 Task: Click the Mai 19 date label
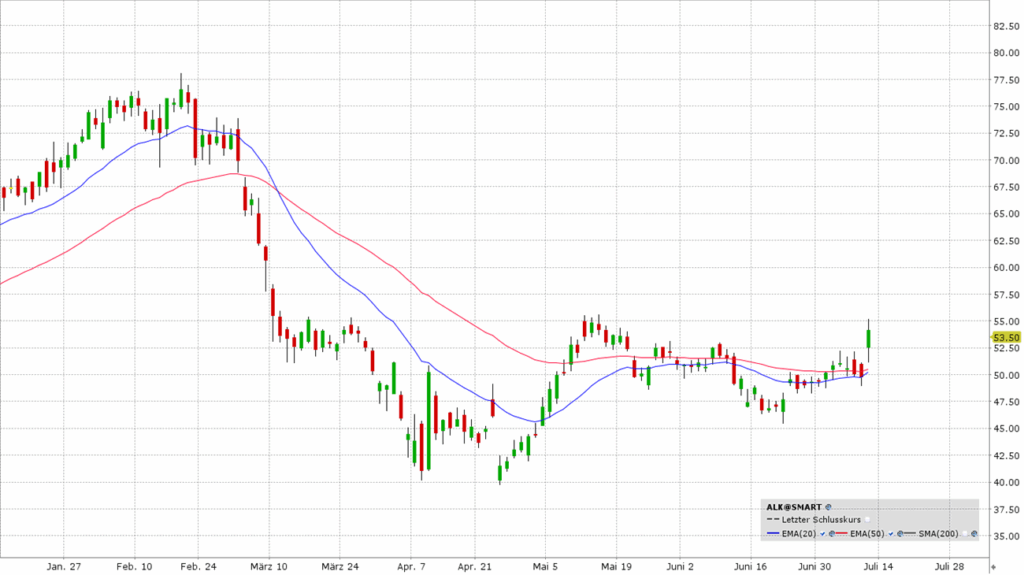click(616, 567)
